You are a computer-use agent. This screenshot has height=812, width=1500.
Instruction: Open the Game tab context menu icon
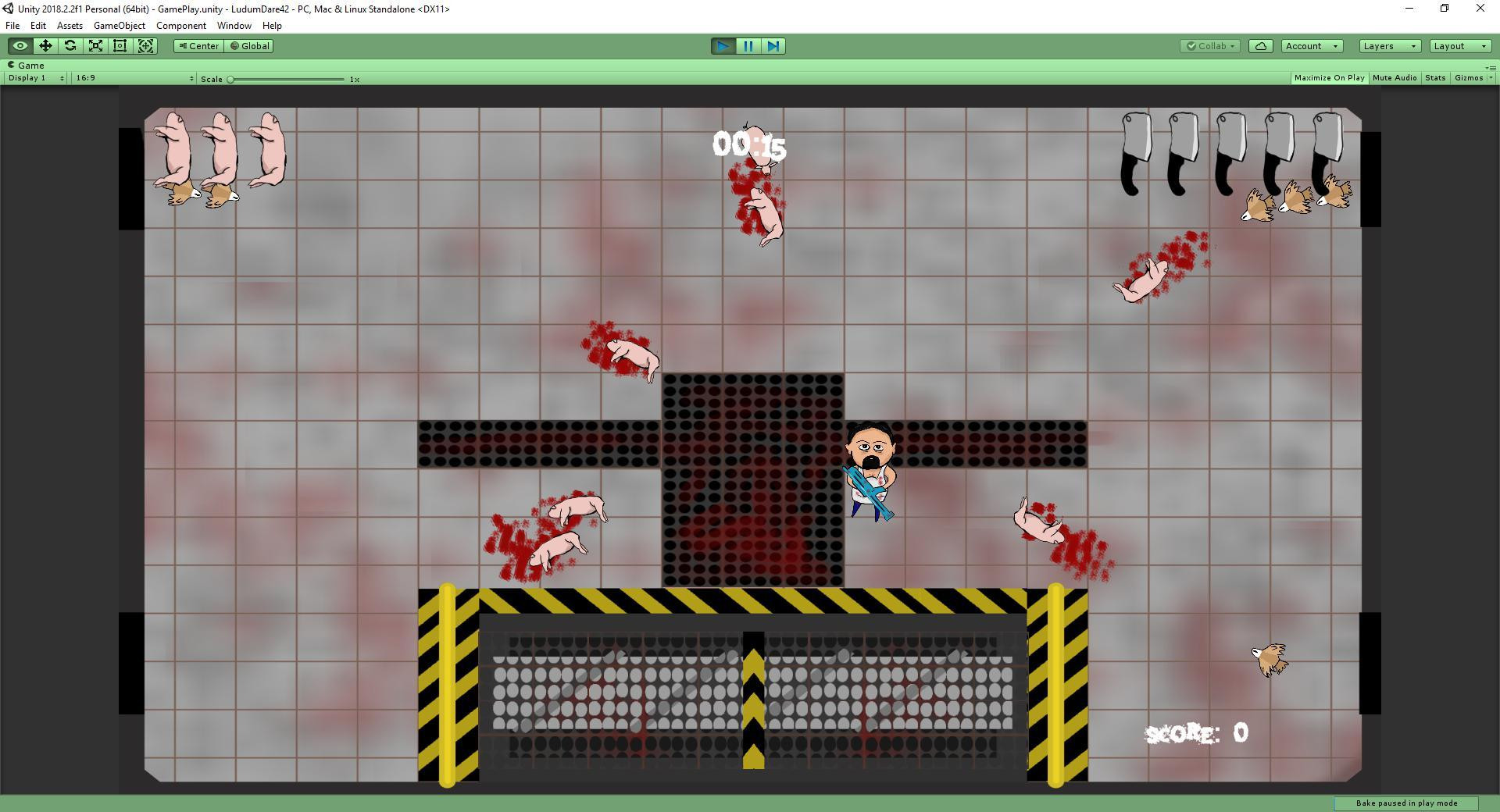(x=1491, y=67)
